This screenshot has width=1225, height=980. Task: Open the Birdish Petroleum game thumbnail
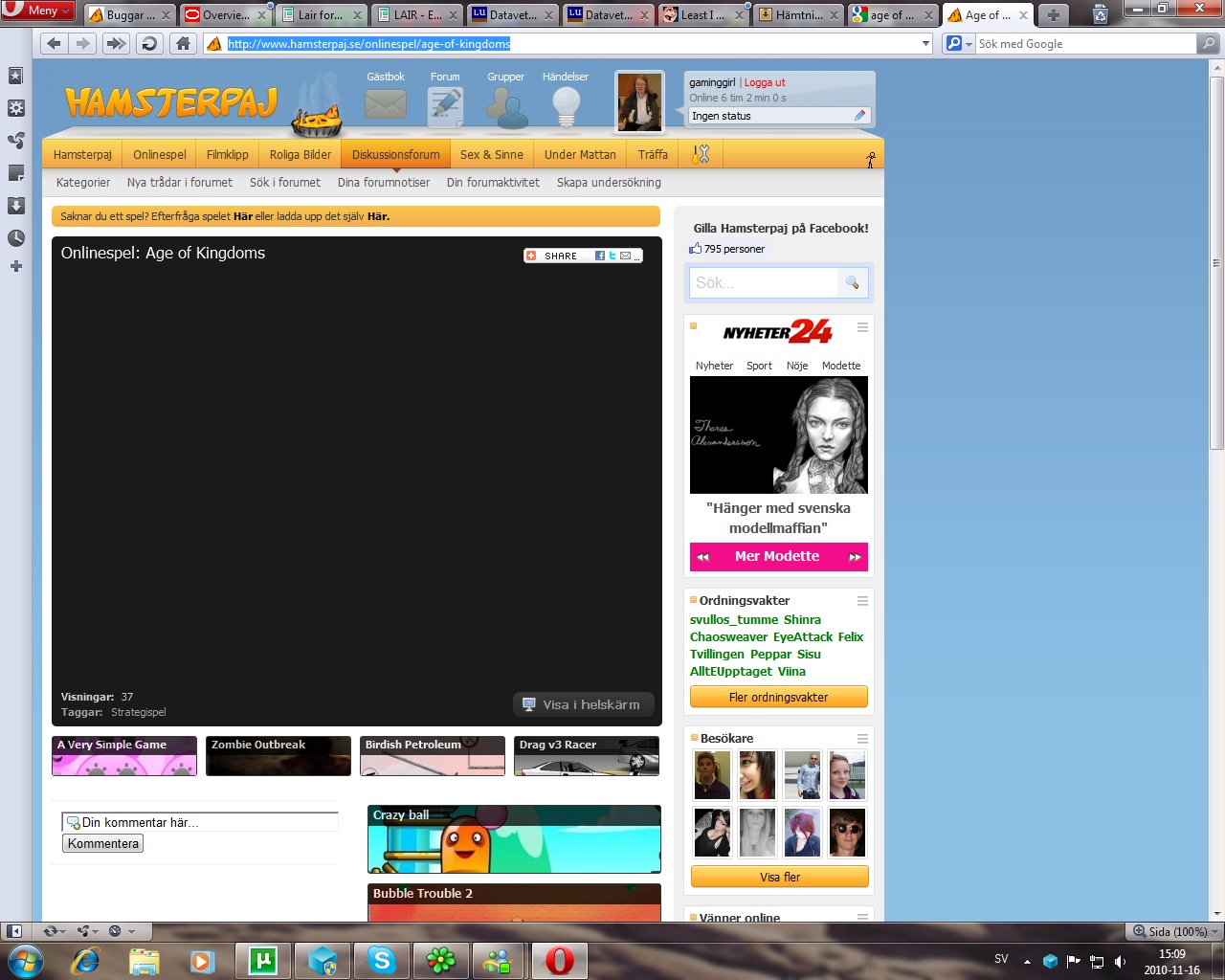(433, 755)
